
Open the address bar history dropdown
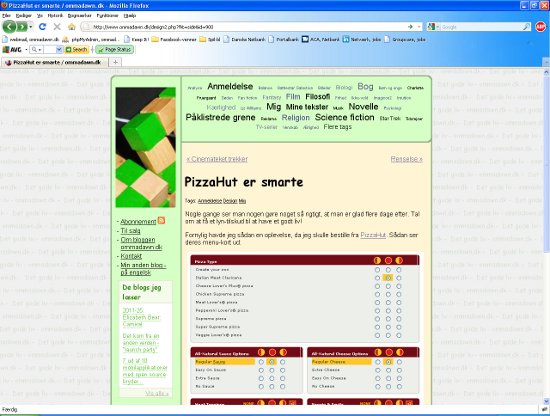pos(419,27)
